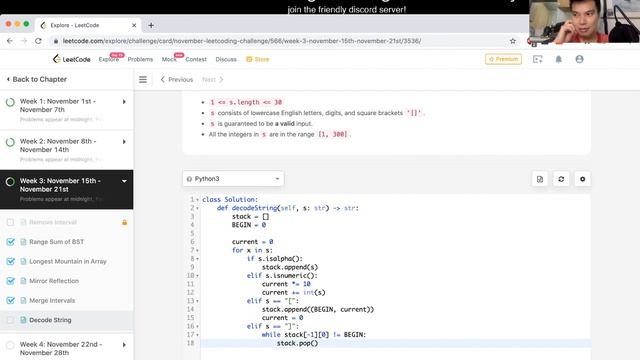
Task: Open the Mirror Reflection problem
Action: coord(54,281)
